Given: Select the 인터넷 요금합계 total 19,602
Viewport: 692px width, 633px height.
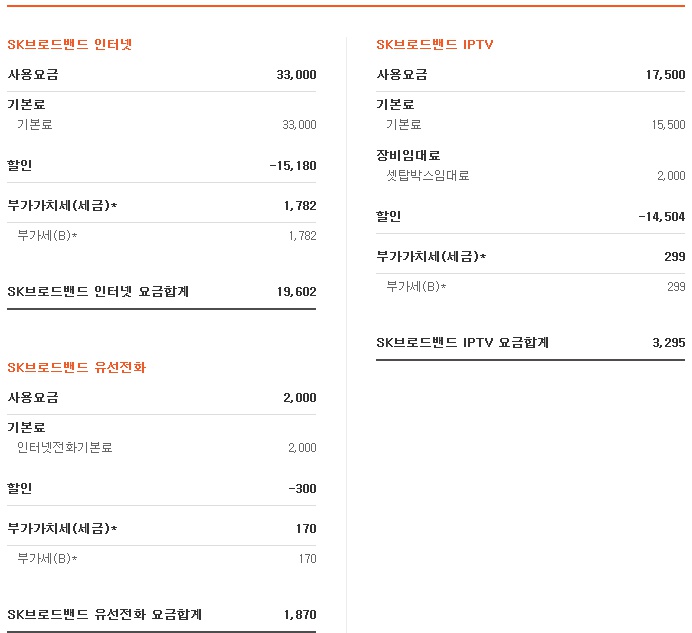Looking at the screenshot, I should point(296,292).
